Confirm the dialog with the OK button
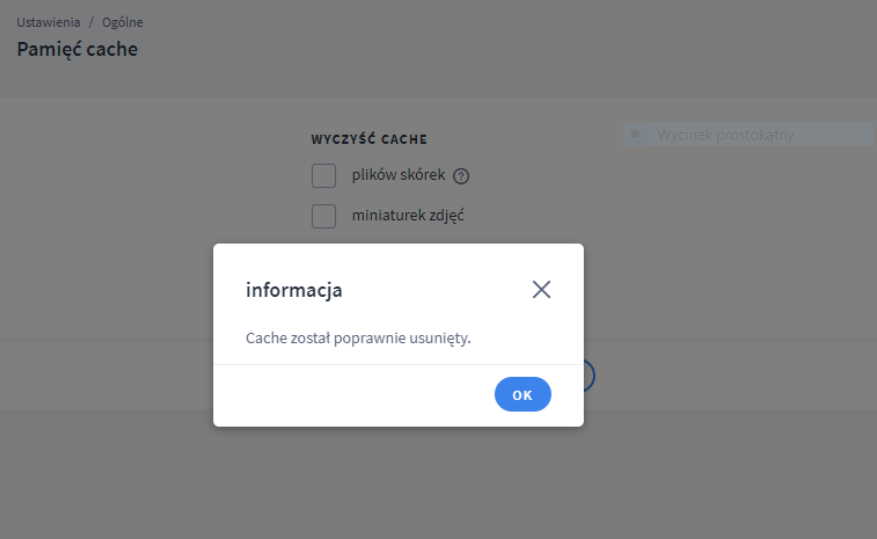This screenshot has width=877, height=539. tap(522, 395)
